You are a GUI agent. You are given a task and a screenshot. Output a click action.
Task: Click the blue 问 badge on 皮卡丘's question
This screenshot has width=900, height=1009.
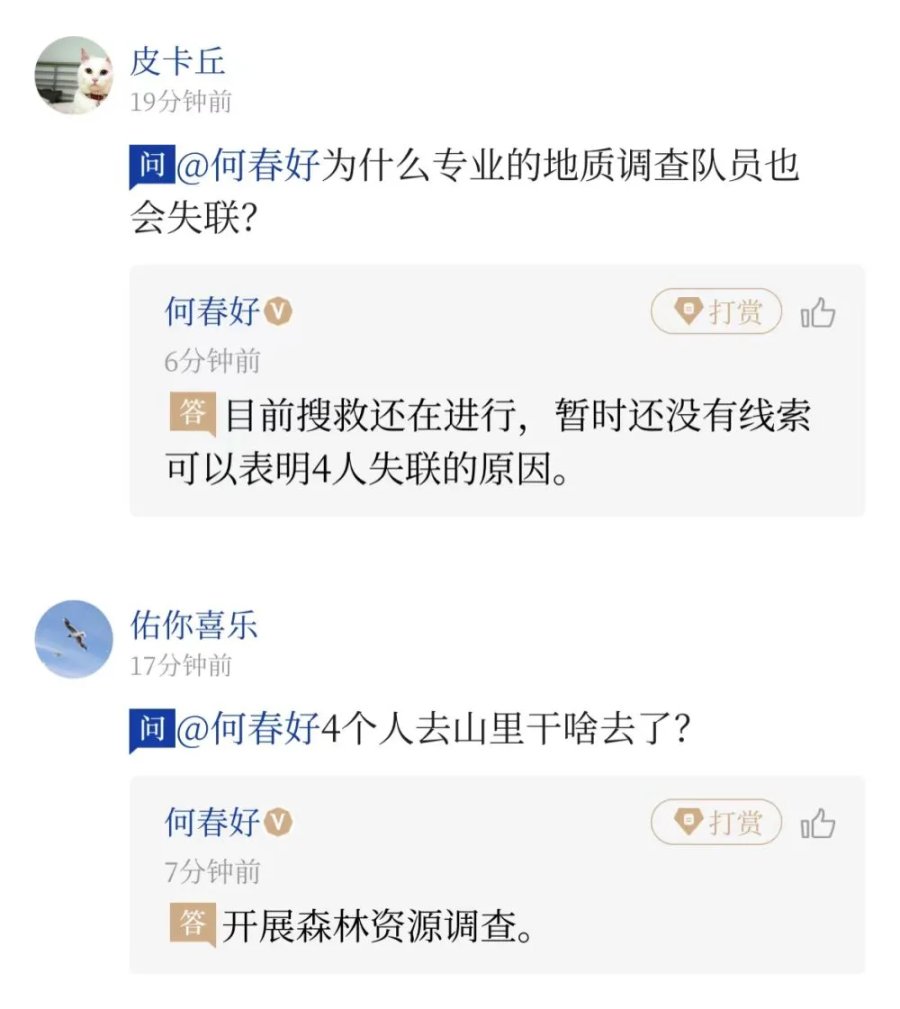click(151, 166)
